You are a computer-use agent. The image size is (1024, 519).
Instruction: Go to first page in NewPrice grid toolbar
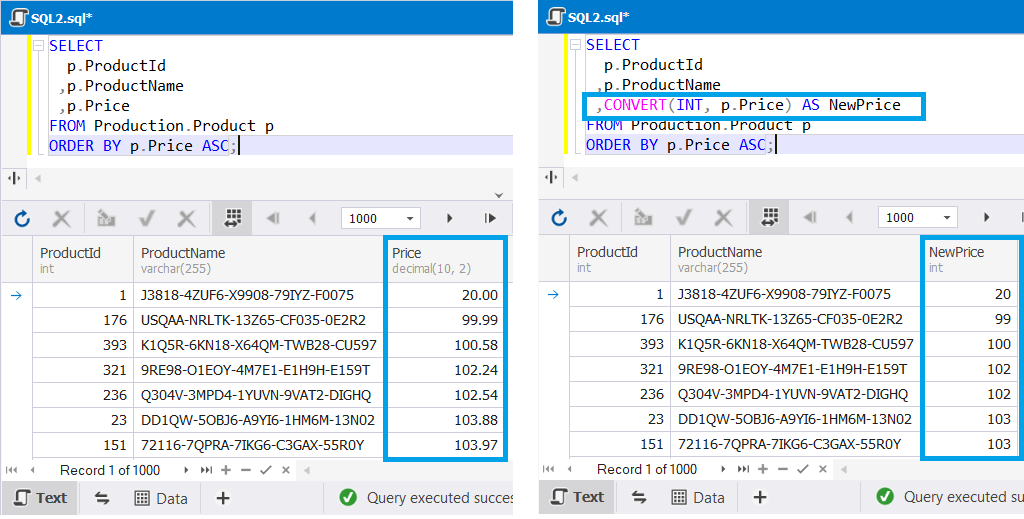pos(810,217)
